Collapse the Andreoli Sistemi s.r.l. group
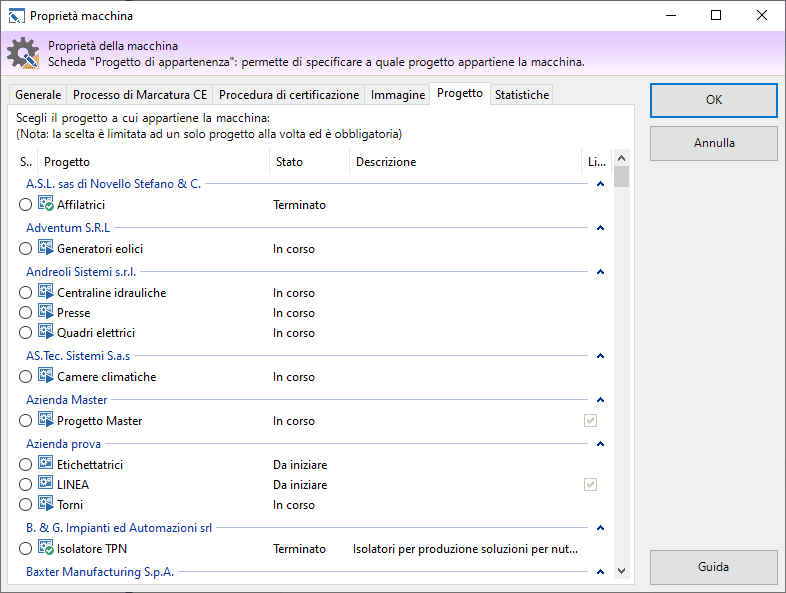The image size is (786, 593). pos(600,272)
